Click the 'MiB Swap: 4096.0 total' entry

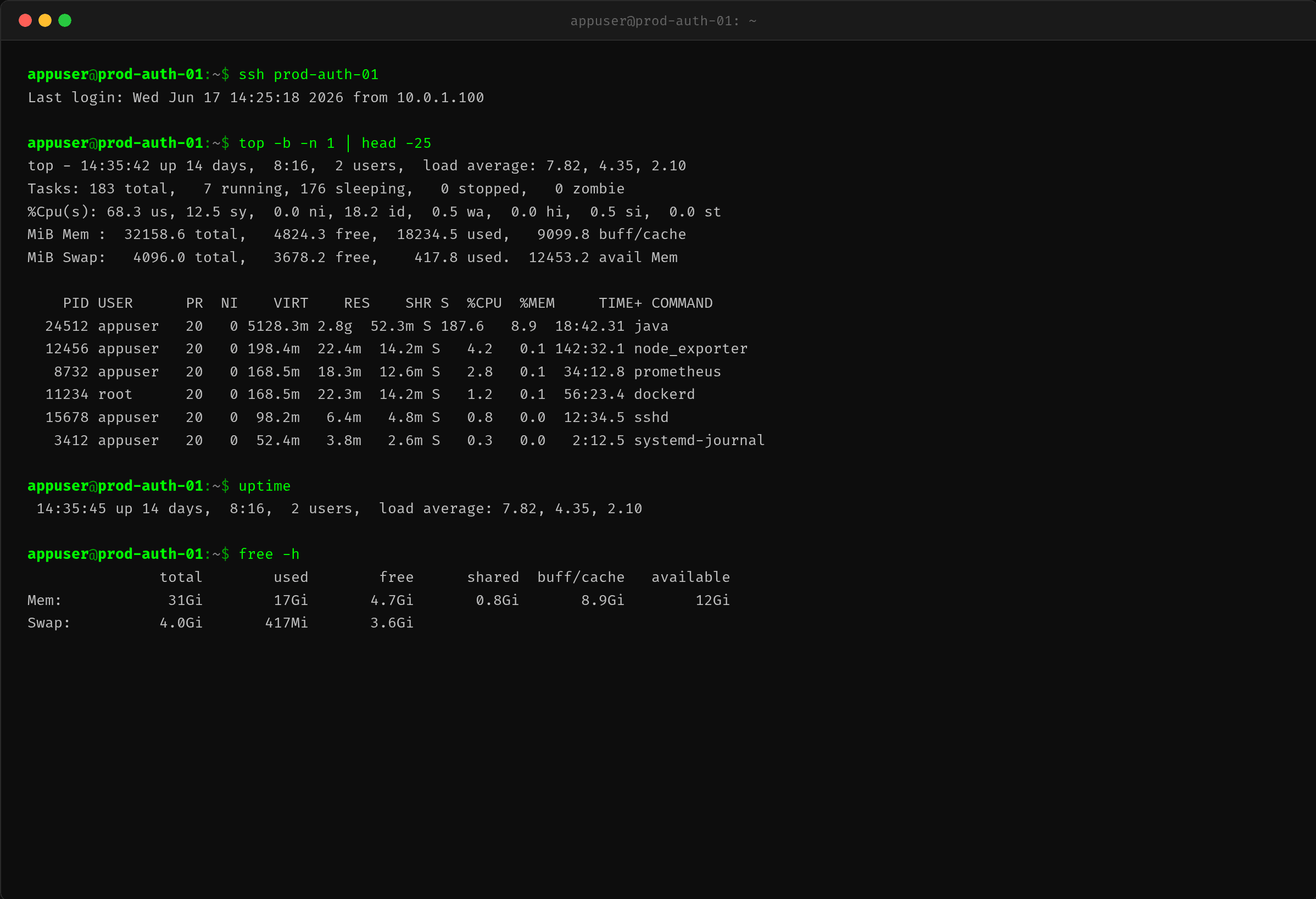(136, 257)
